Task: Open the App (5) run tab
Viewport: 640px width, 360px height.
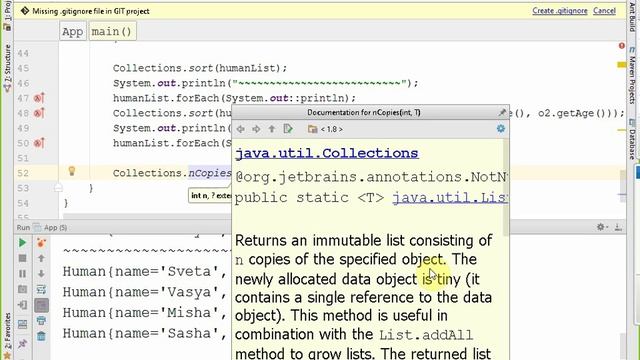Action: [51, 227]
